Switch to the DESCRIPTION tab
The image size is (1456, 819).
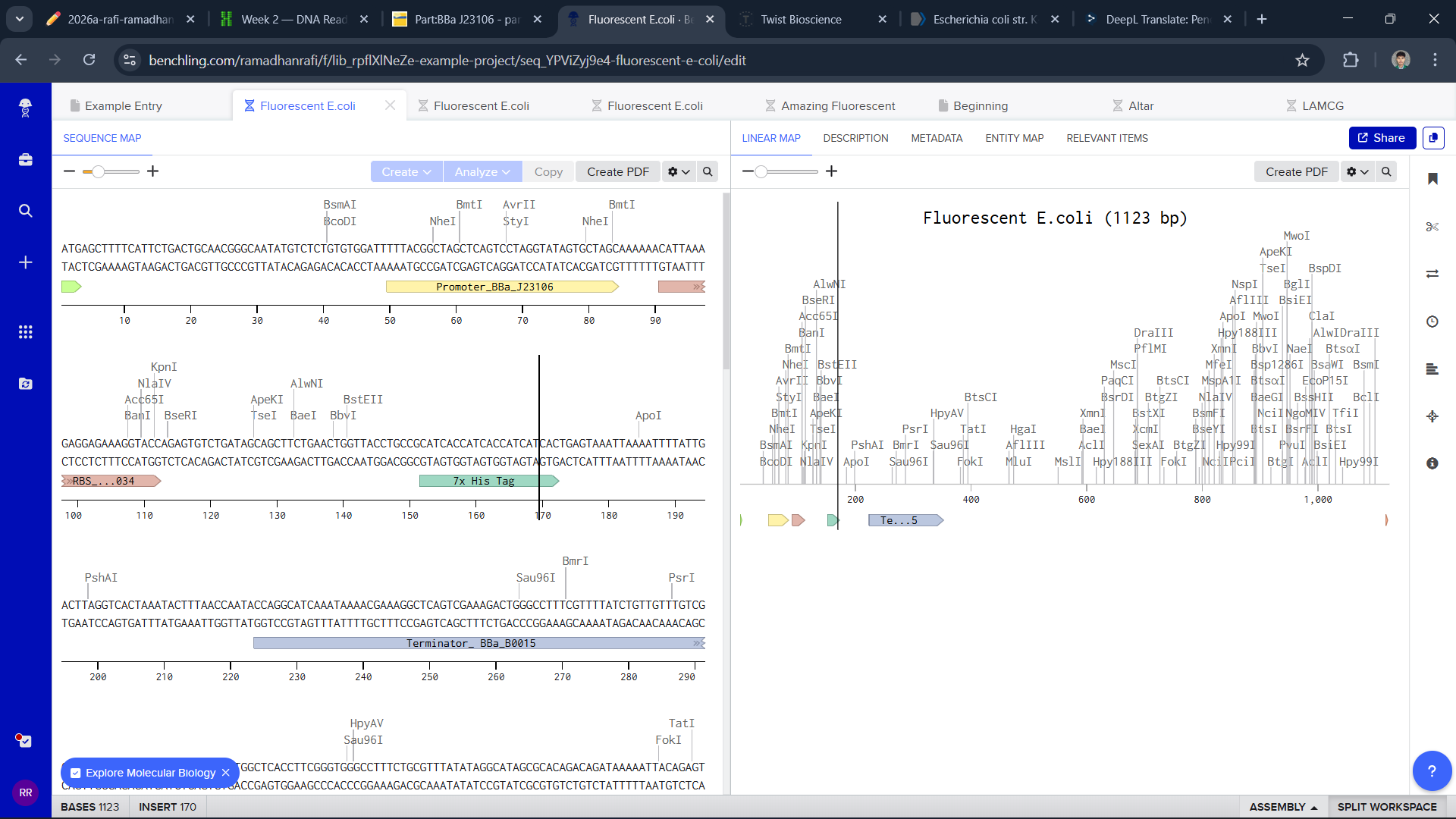(855, 138)
